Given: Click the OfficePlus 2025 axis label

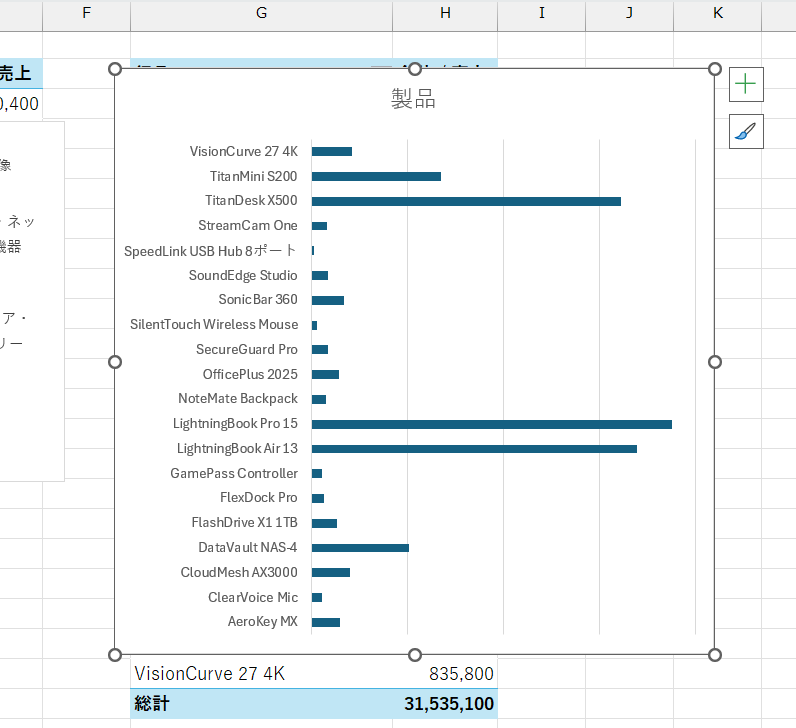Looking at the screenshot, I should 250,374.
